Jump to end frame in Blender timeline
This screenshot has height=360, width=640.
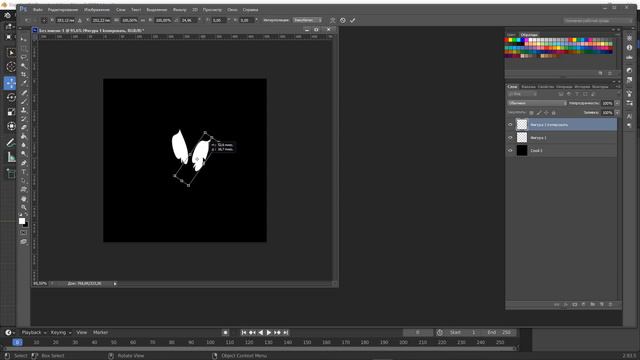point(286,333)
